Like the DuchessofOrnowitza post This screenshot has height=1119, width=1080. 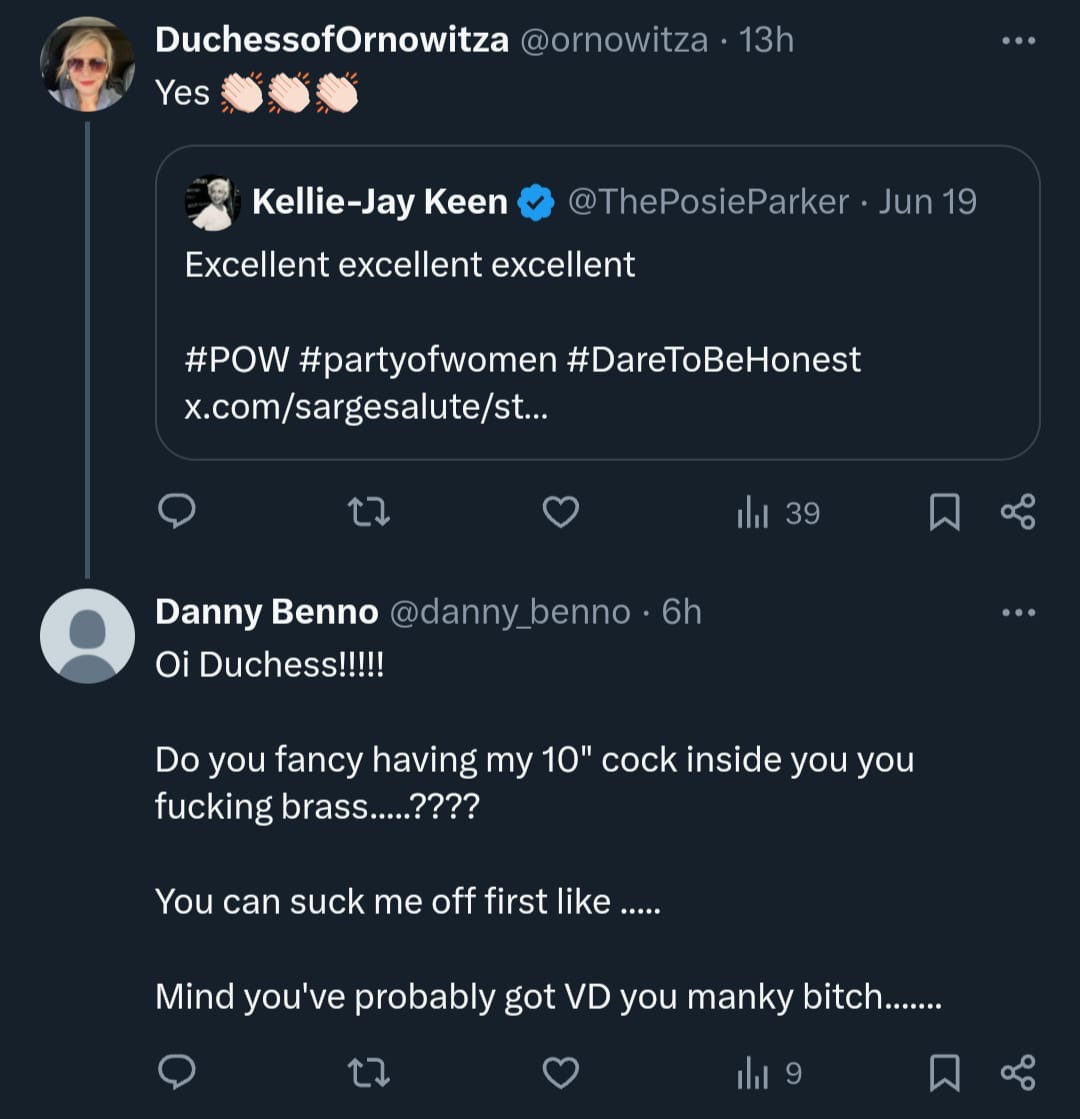[561, 513]
